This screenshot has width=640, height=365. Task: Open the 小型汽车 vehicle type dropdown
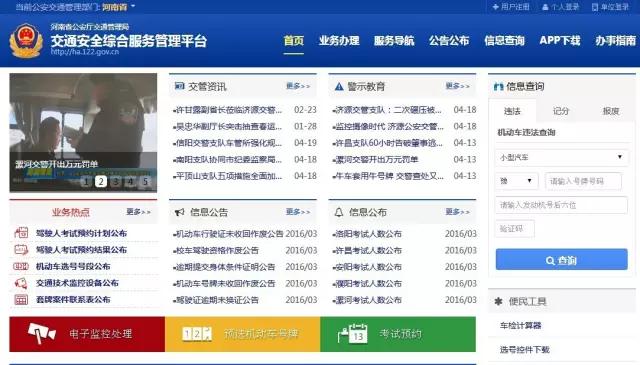pyautogui.click(x=562, y=157)
